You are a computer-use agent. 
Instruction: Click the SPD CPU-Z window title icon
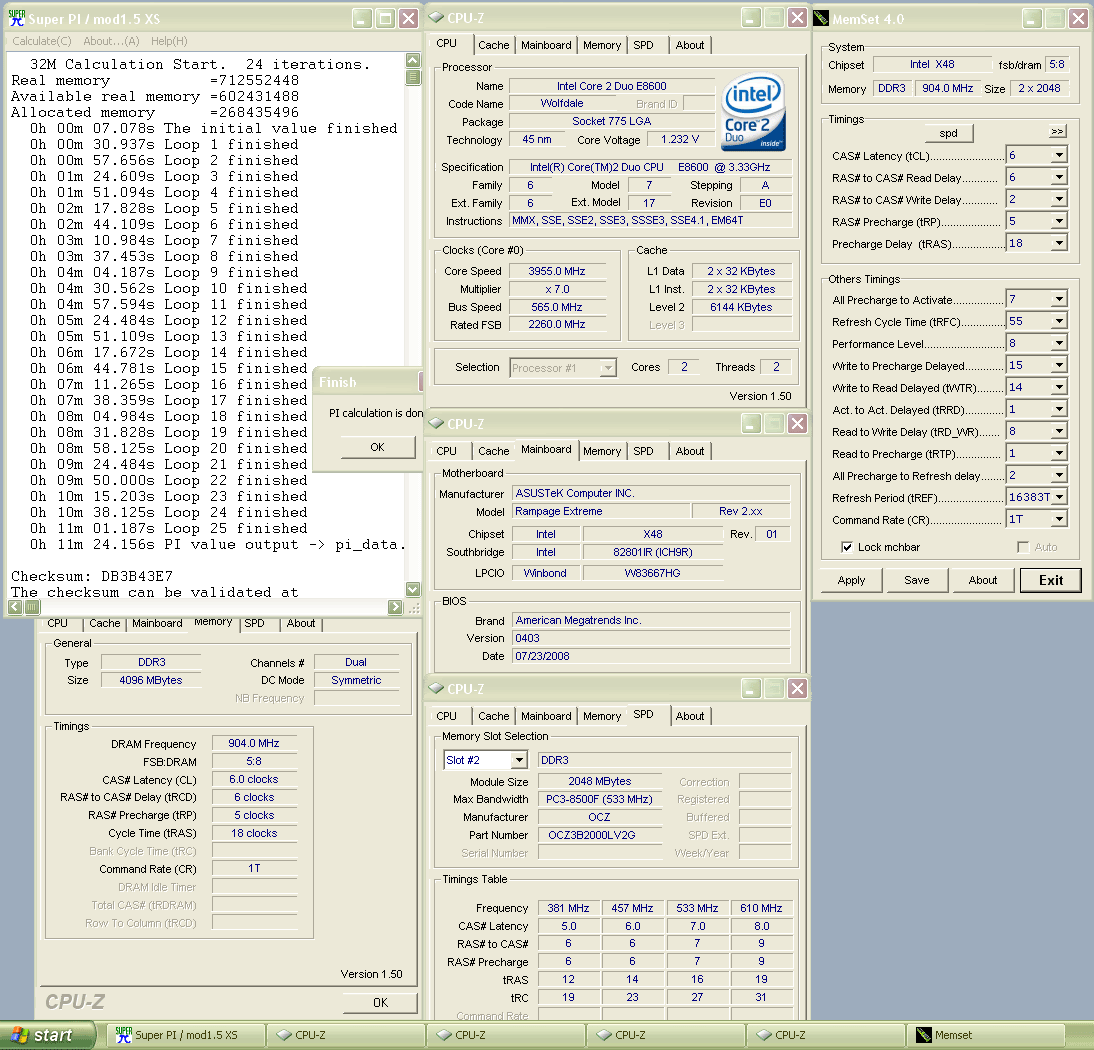point(436,689)
